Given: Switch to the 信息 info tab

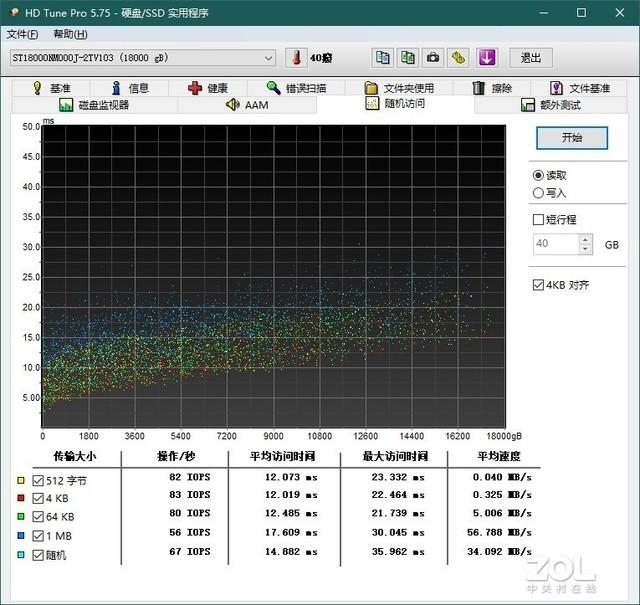Looking at the screenshot, I should point(130,88).
